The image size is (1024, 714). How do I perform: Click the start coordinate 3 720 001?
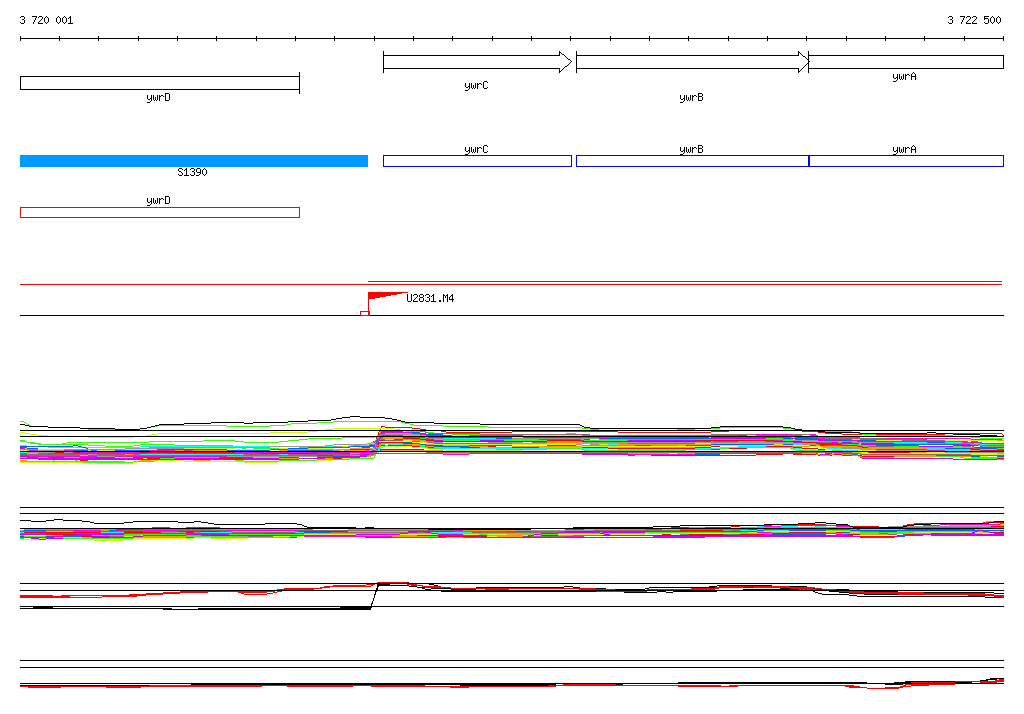[x=46, y=20]
